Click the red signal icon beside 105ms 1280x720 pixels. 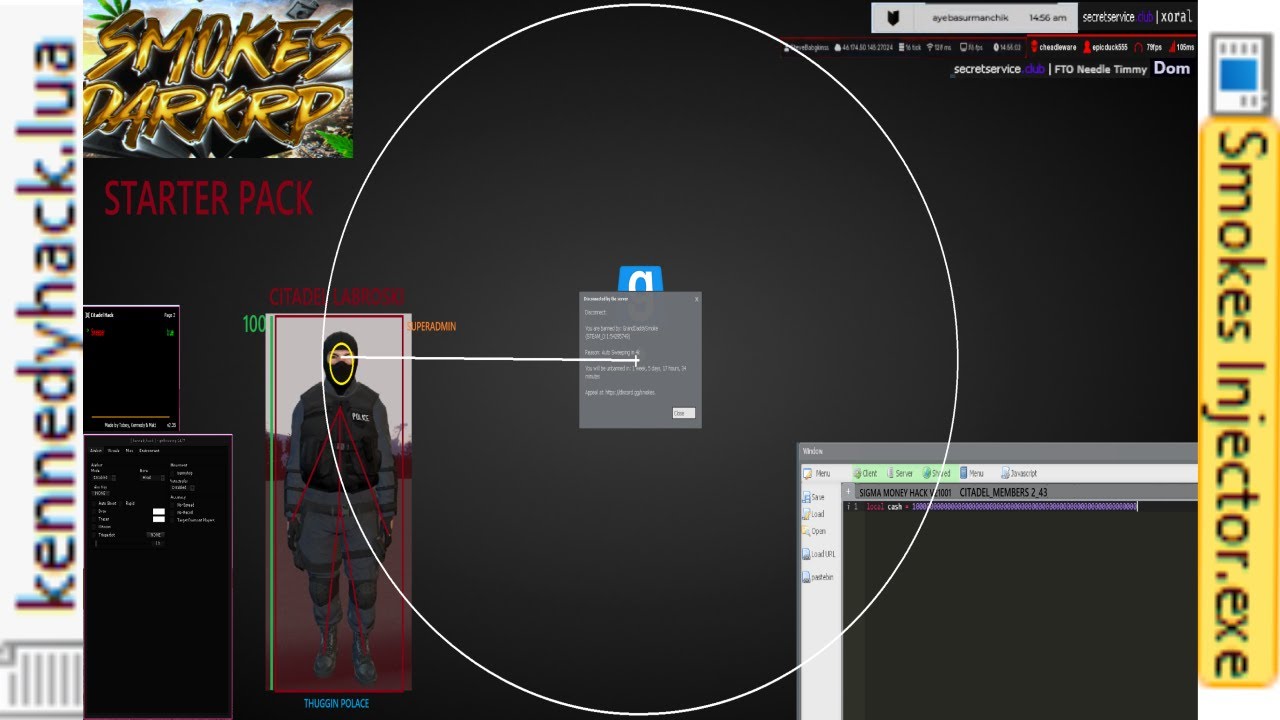click(1170, 47)
